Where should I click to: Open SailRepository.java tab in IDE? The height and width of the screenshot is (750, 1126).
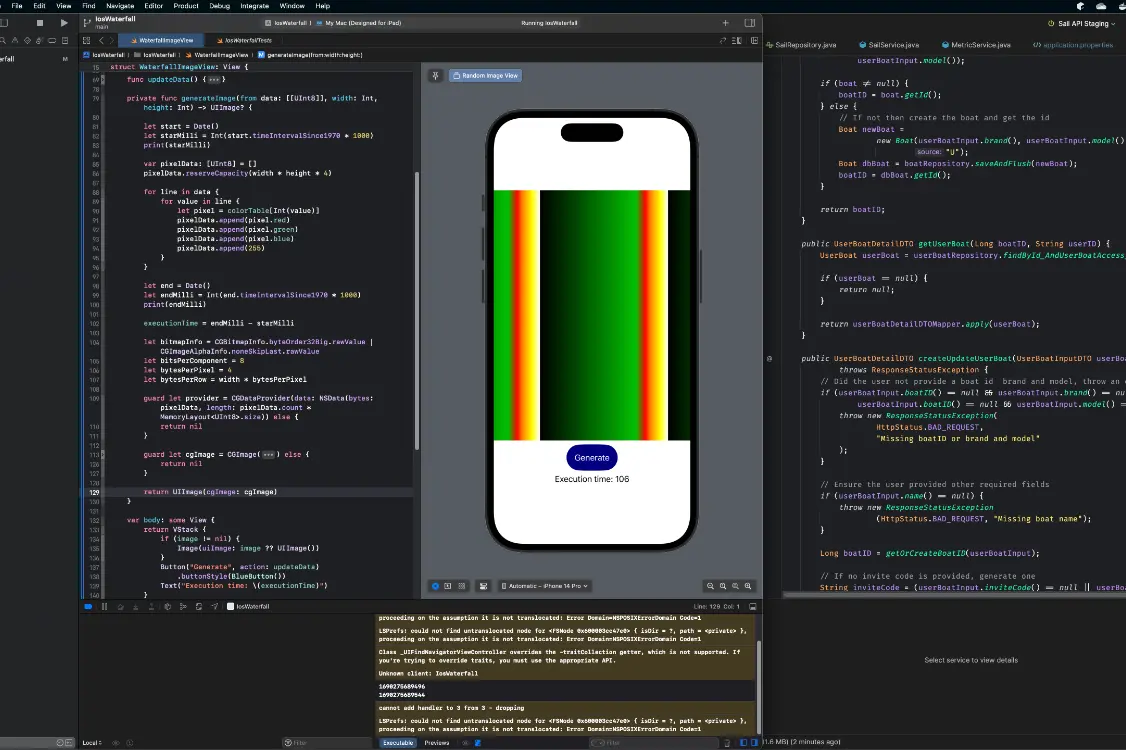click(801, 45)
